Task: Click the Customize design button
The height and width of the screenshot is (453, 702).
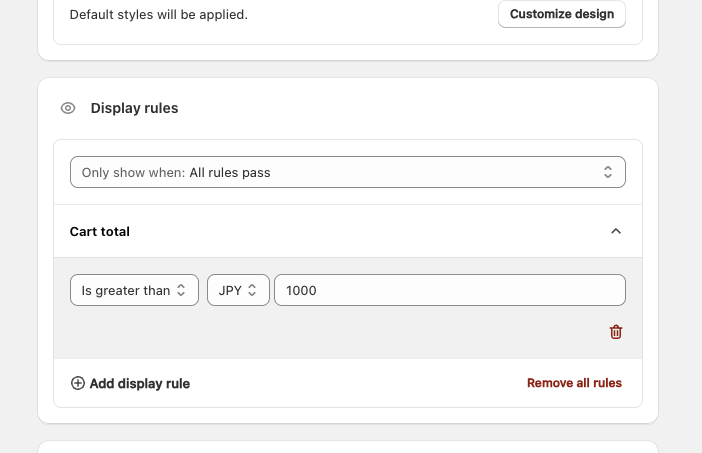Action: tap(562, 14)
